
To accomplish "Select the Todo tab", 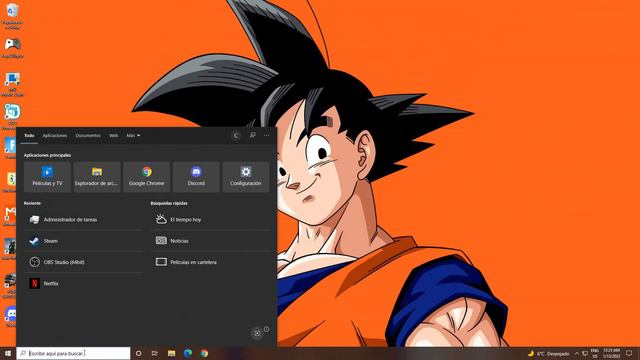I will click(x=29, y=136).
